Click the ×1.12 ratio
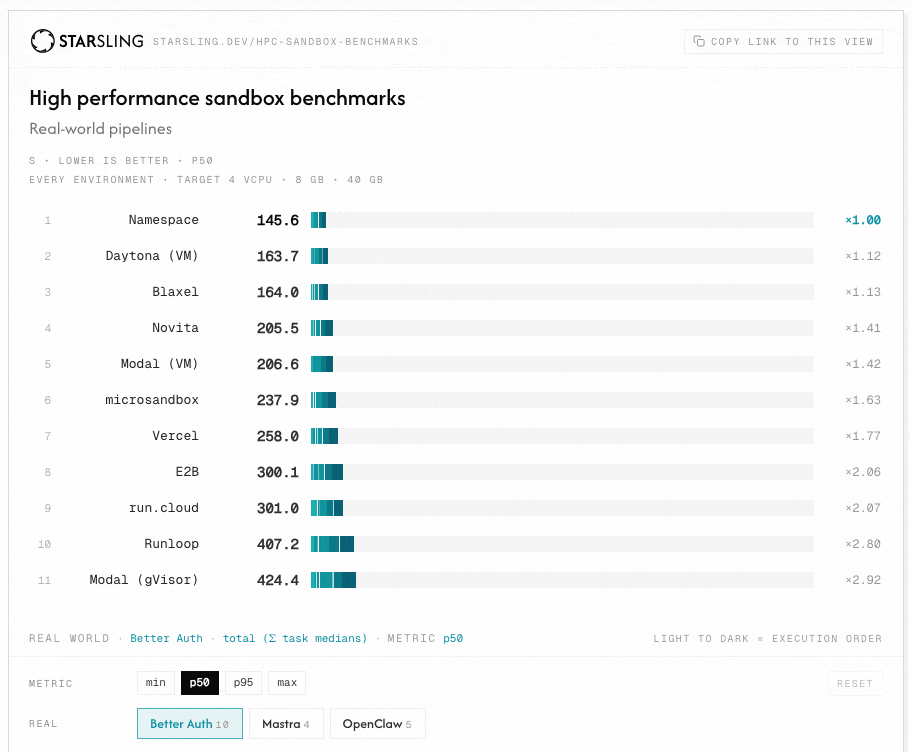The width and height of the screenshot is (912, 752). click(863, 256)
